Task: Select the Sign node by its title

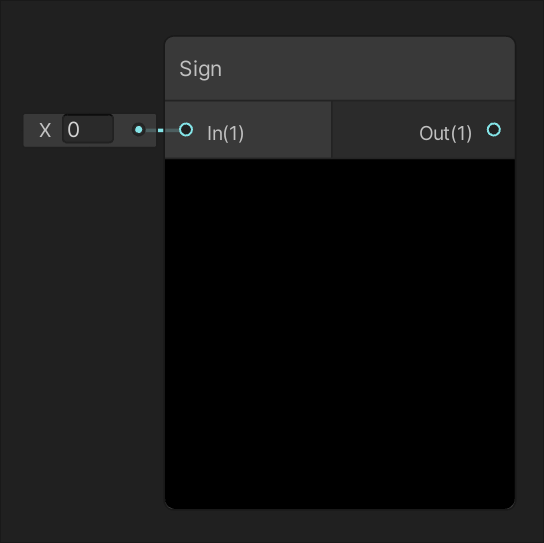Action: 201,69
